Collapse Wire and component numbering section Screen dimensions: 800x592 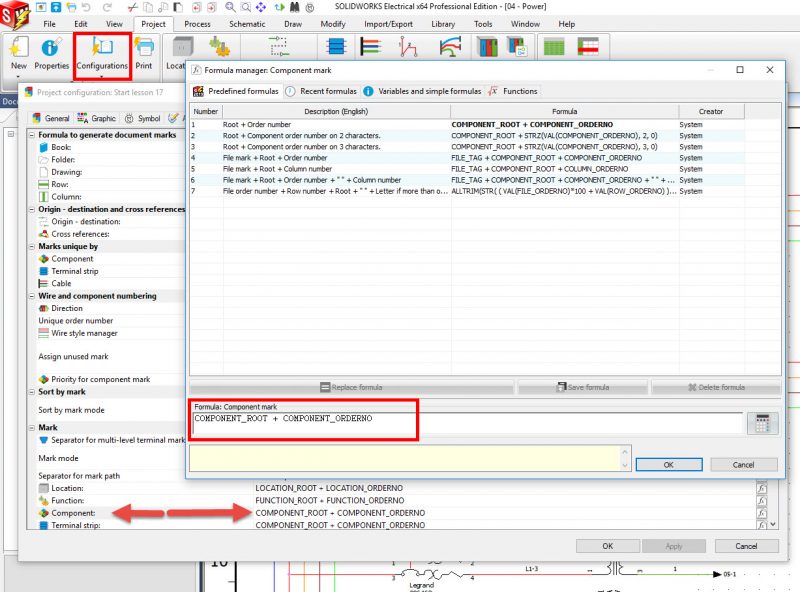[x=32, y=296]
